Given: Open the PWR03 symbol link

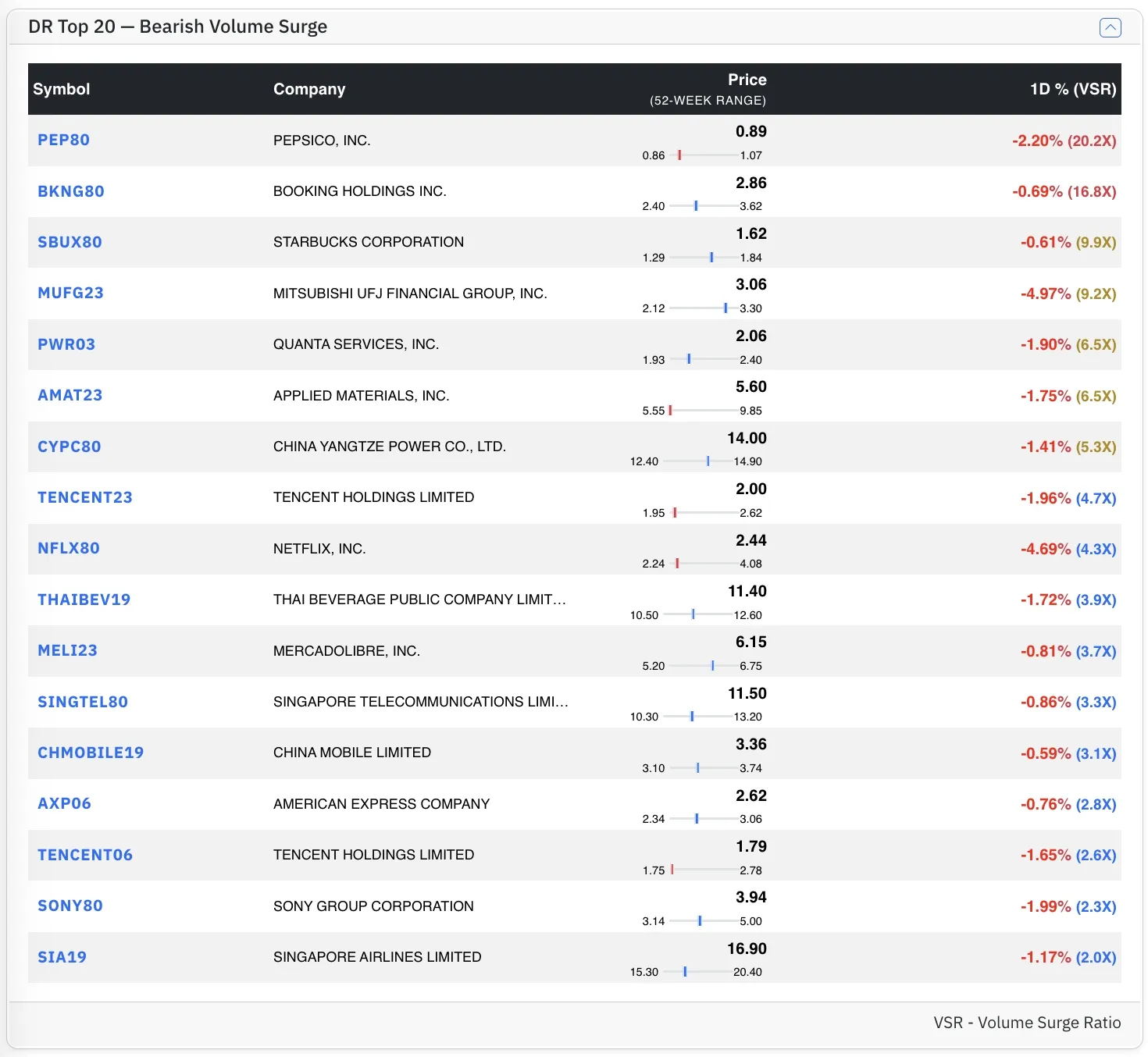Looking at the screenshot, I should pyautogui.click(x=66, y=344).
